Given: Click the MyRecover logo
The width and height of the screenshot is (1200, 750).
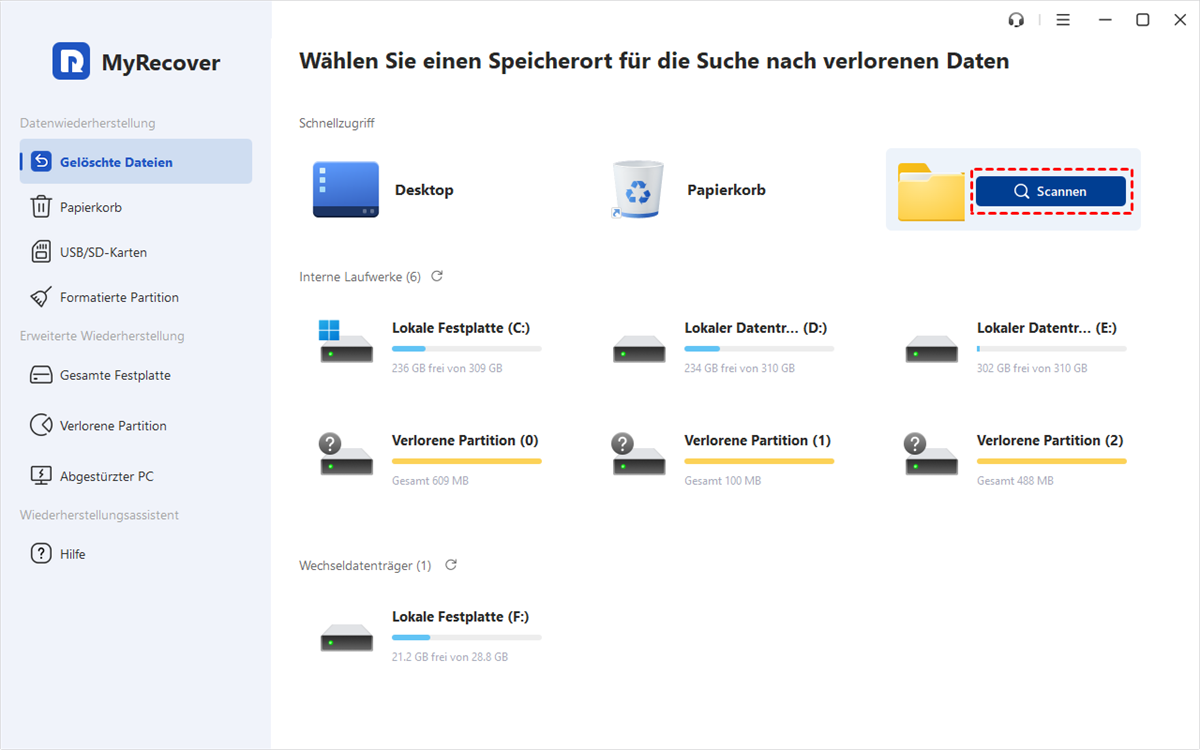Looking at the screenshot, I should pos(71,62).
